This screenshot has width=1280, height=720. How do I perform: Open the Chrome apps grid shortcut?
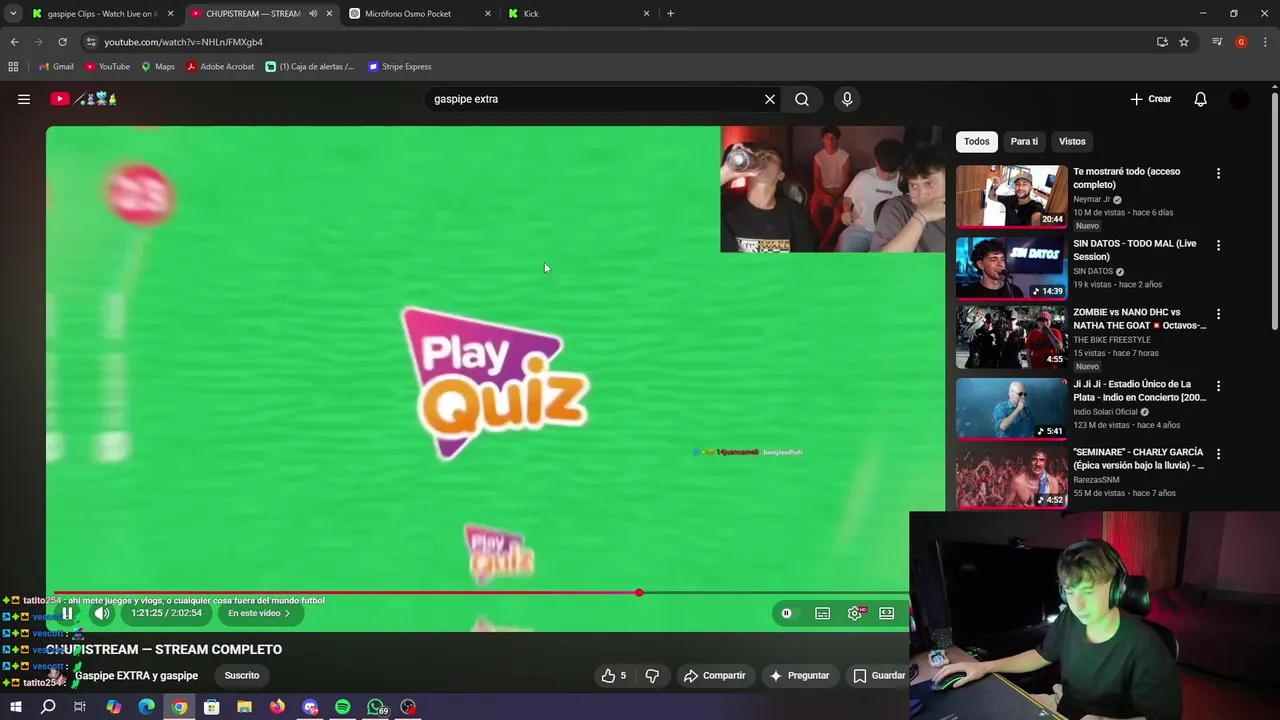[13, 67]
